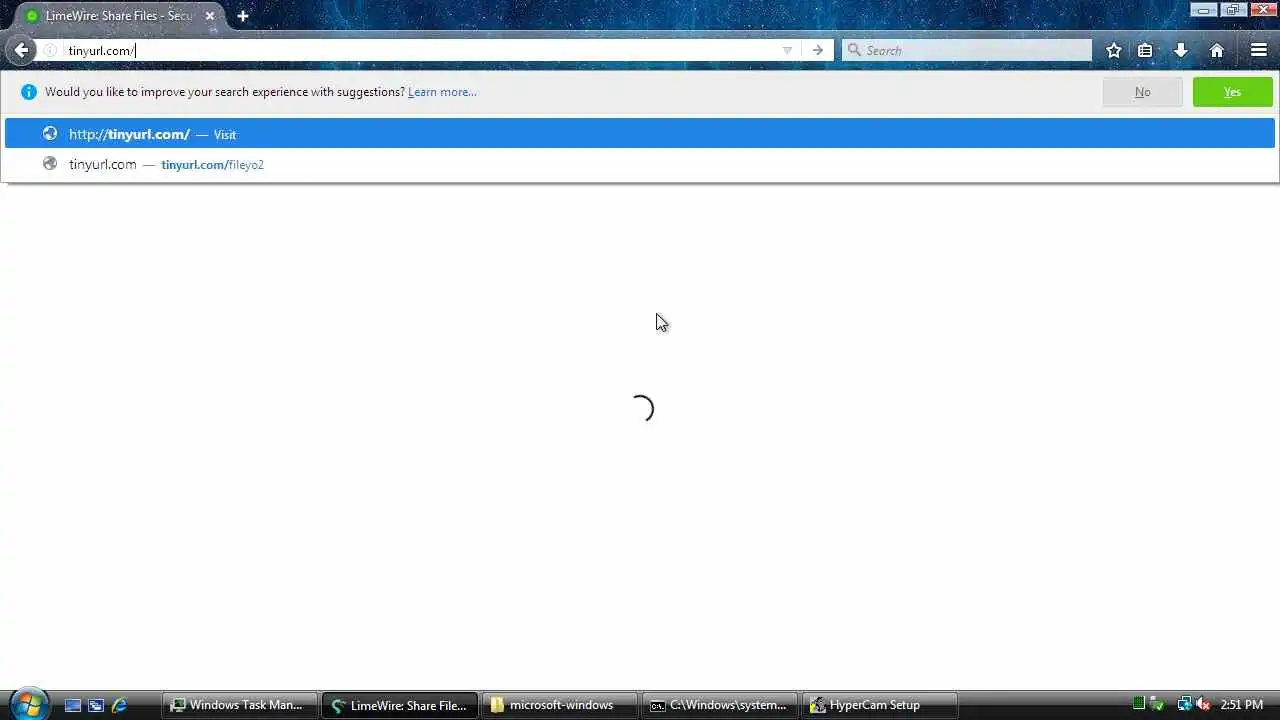
Task: Click the site information icon in address bar
Action: 50,50
